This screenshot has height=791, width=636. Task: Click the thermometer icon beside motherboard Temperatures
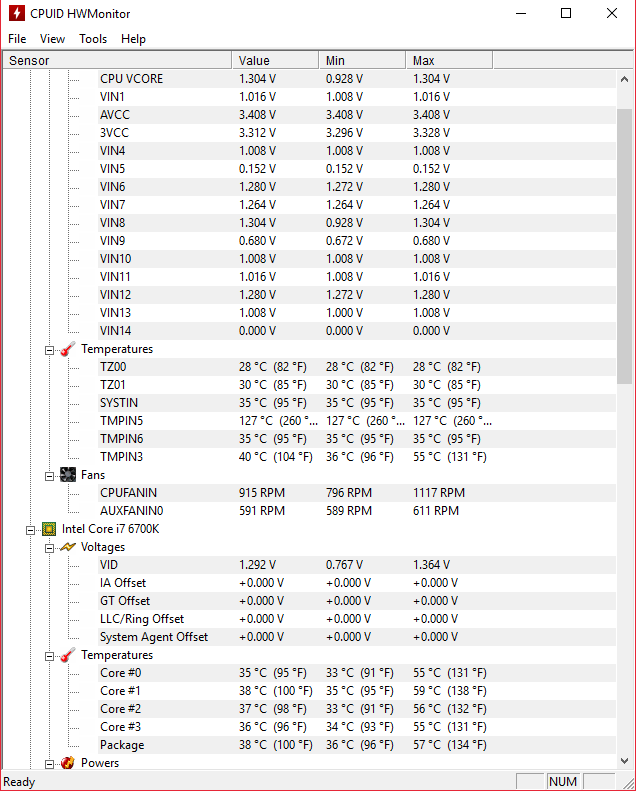(x=68, y=349)
